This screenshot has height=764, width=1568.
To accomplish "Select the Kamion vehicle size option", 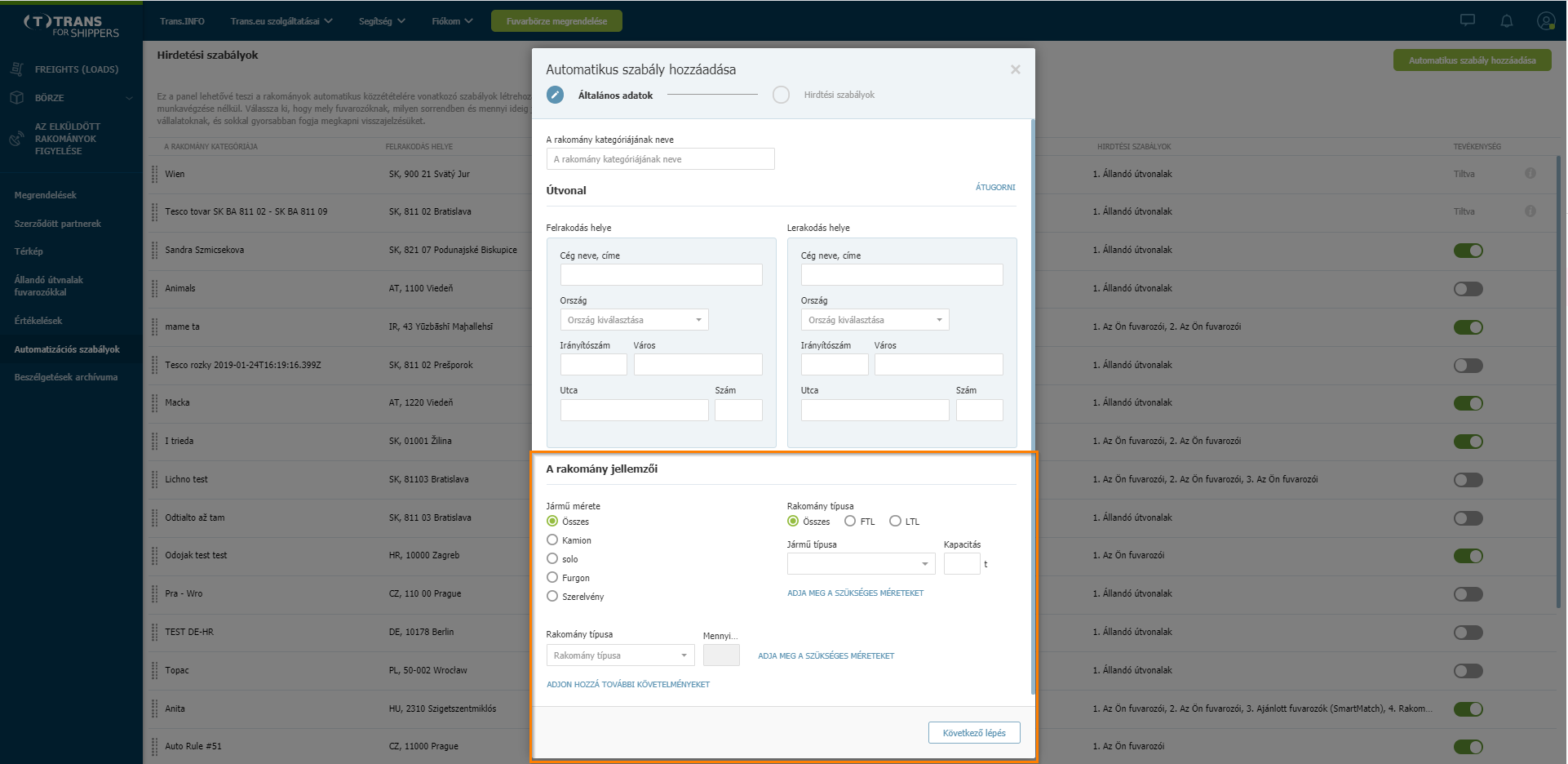I will coord(552,540).
